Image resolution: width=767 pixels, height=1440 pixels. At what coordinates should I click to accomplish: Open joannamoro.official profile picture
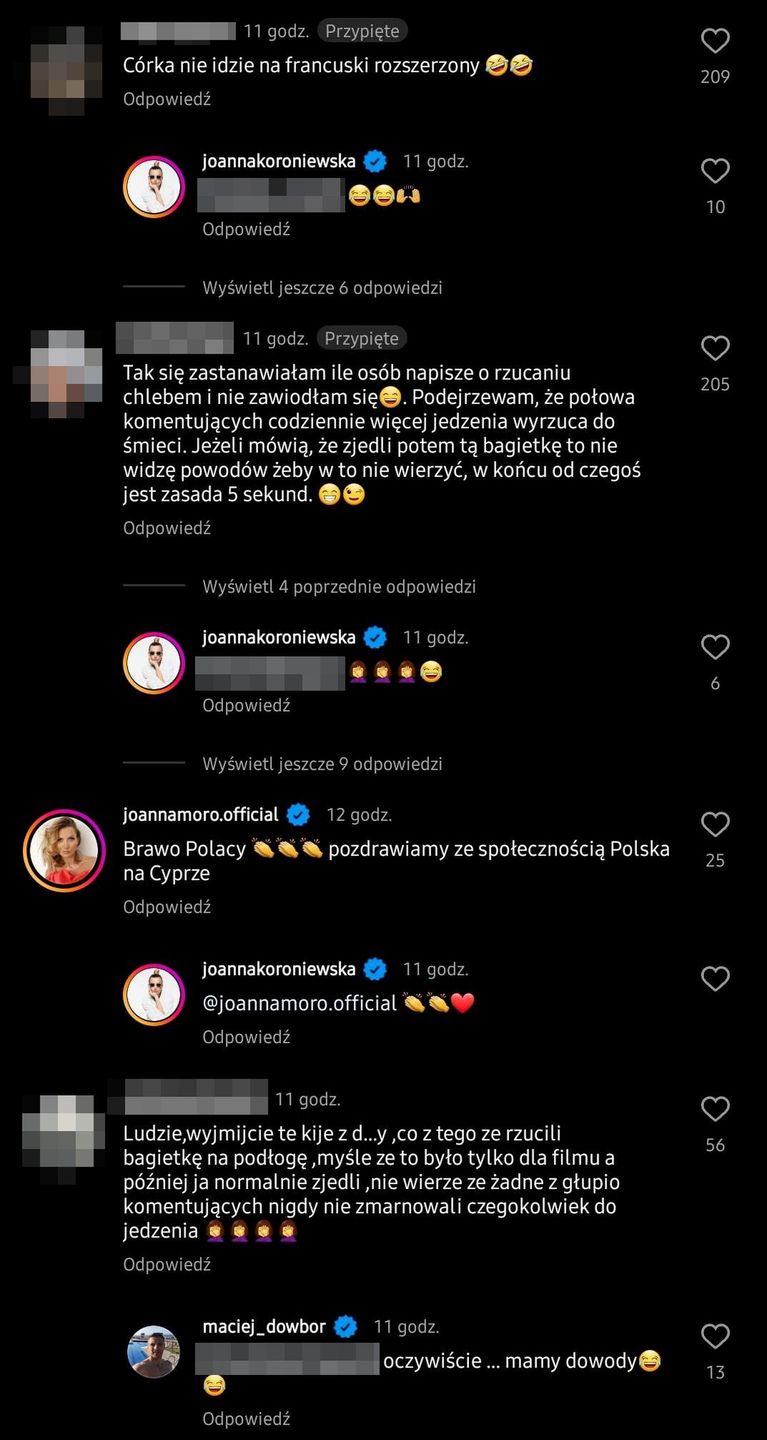click(x=64, y=850)
